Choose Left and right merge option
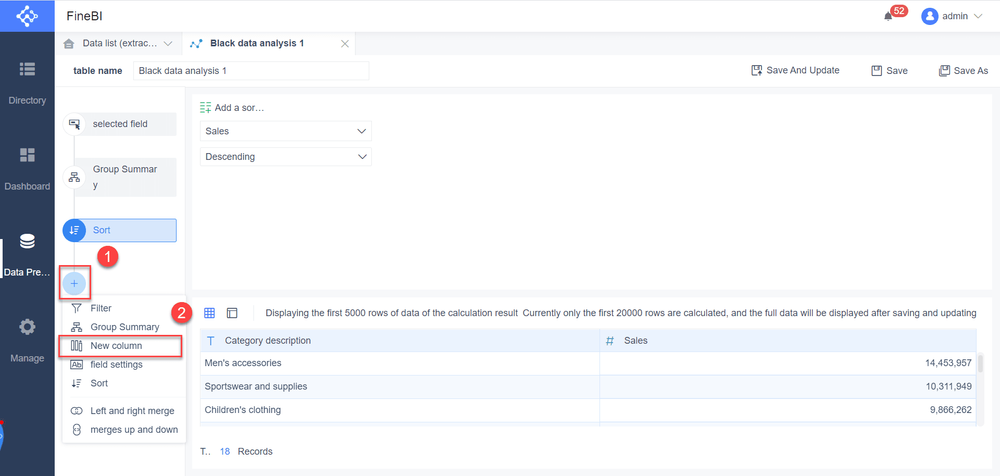Image resolution: width=1000 pixels, height=476 pixels. click(131, 411)
